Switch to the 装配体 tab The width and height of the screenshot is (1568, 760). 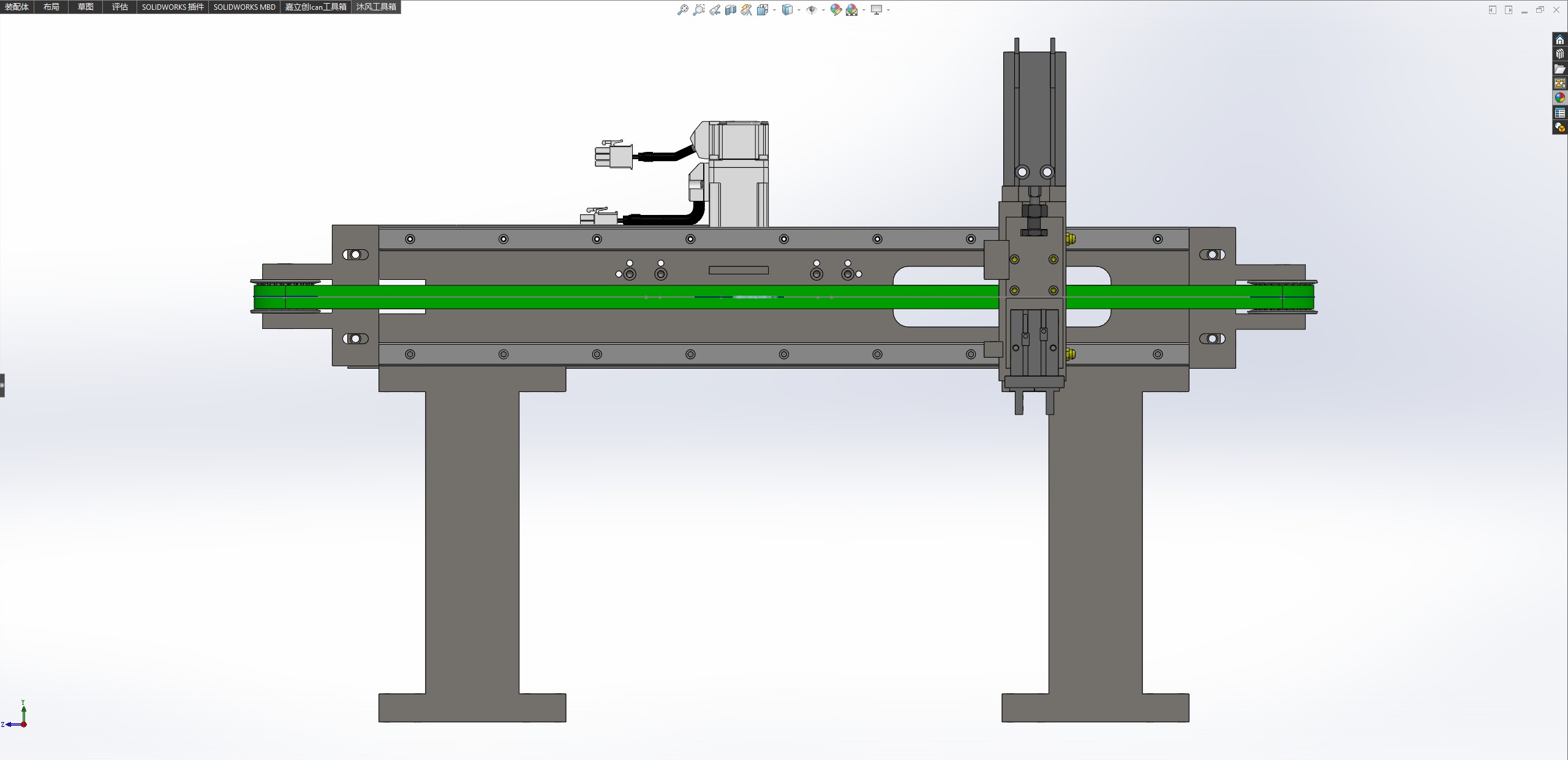pos(17,7)
